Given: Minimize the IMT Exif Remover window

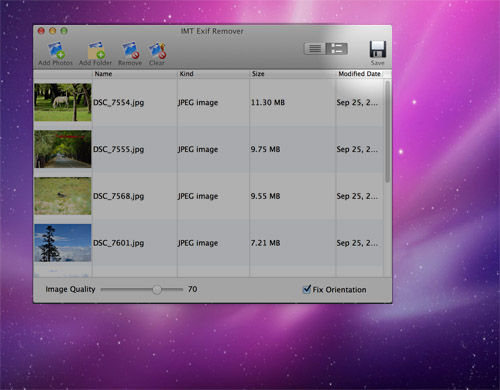Looking at the screenshot, I should pyautogui.click(x=53, y=31).
